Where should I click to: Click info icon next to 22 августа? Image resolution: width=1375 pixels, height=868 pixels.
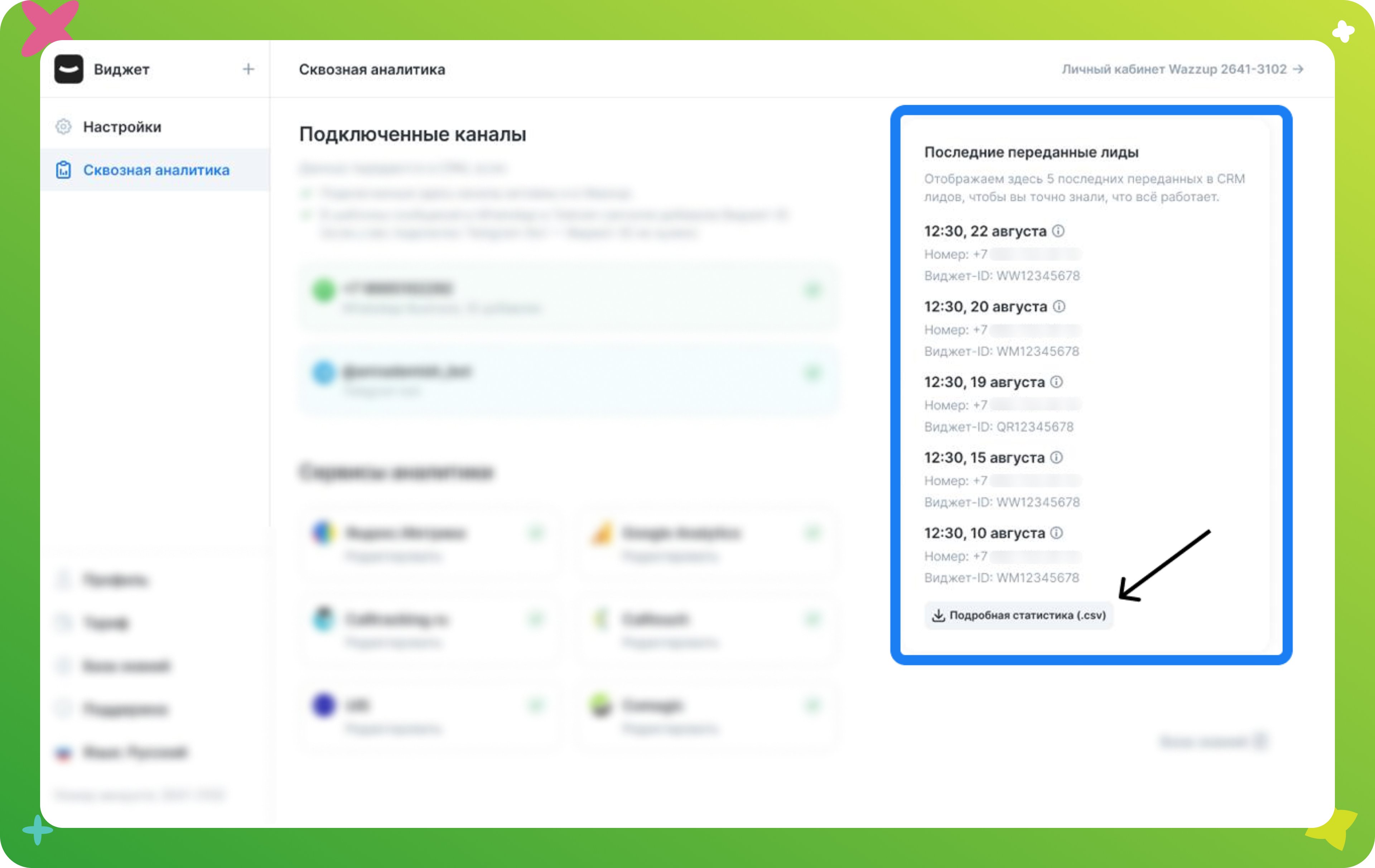1058,231
